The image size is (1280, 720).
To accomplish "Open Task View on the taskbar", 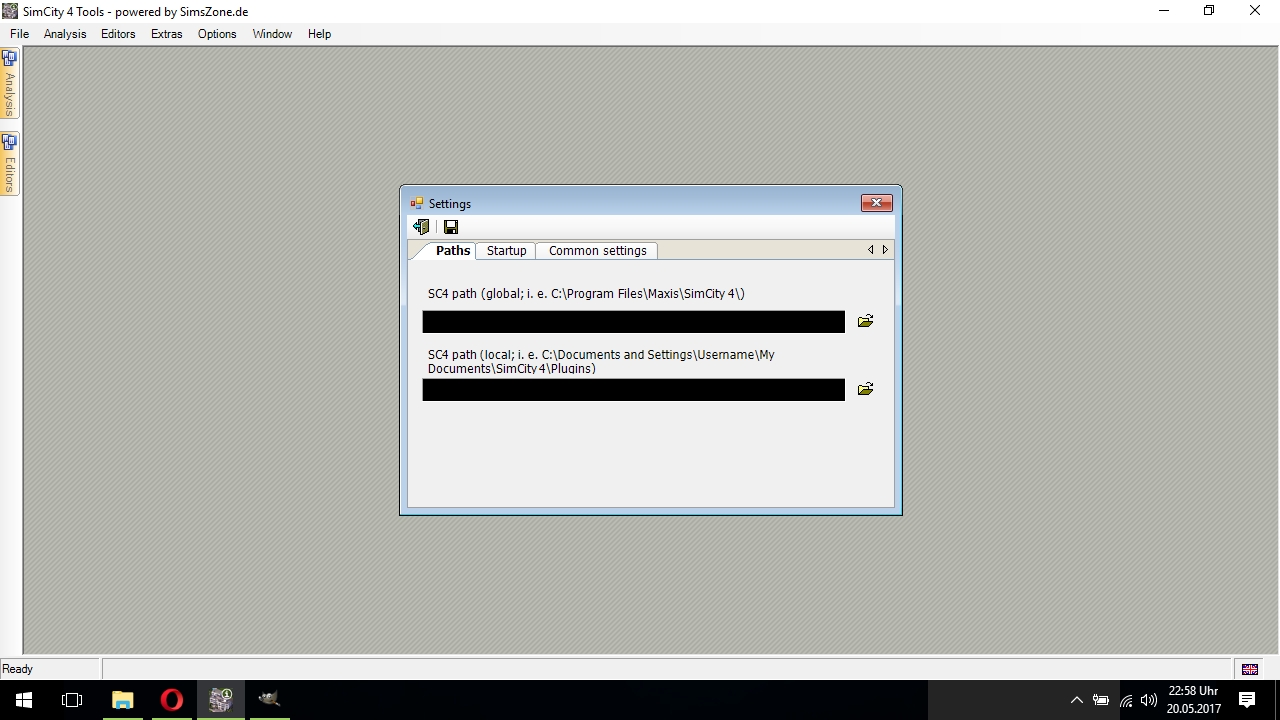I will tap(72, 700).
